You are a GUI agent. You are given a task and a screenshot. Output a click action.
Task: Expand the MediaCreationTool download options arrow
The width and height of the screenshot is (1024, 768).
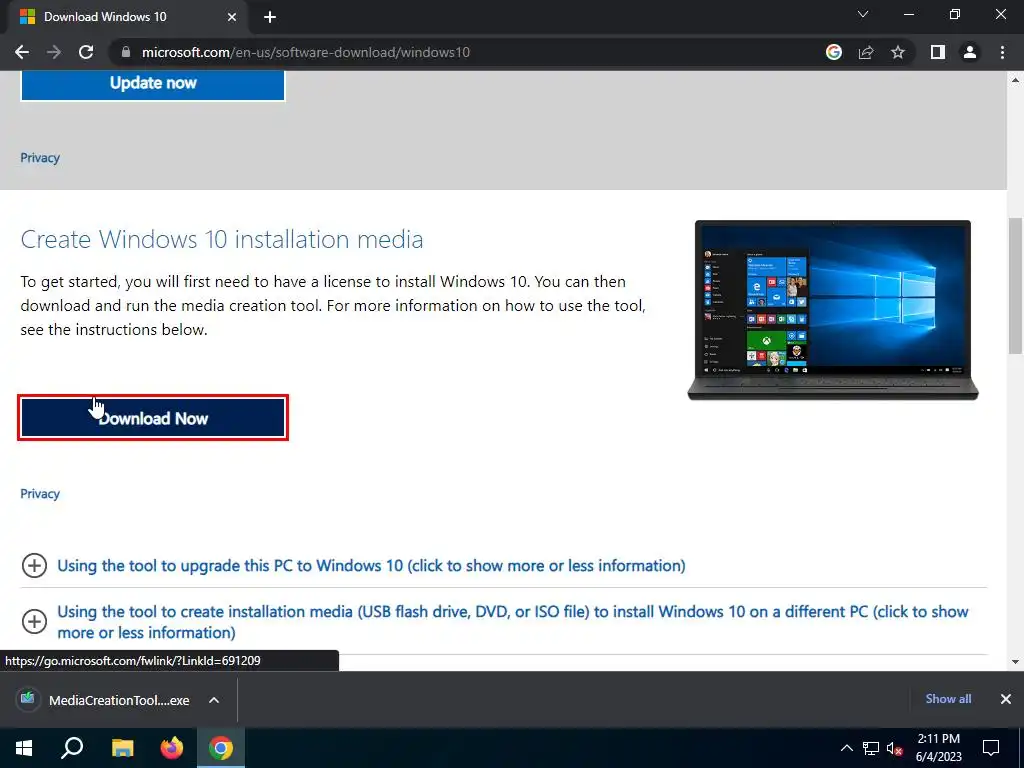coord(214,700)
